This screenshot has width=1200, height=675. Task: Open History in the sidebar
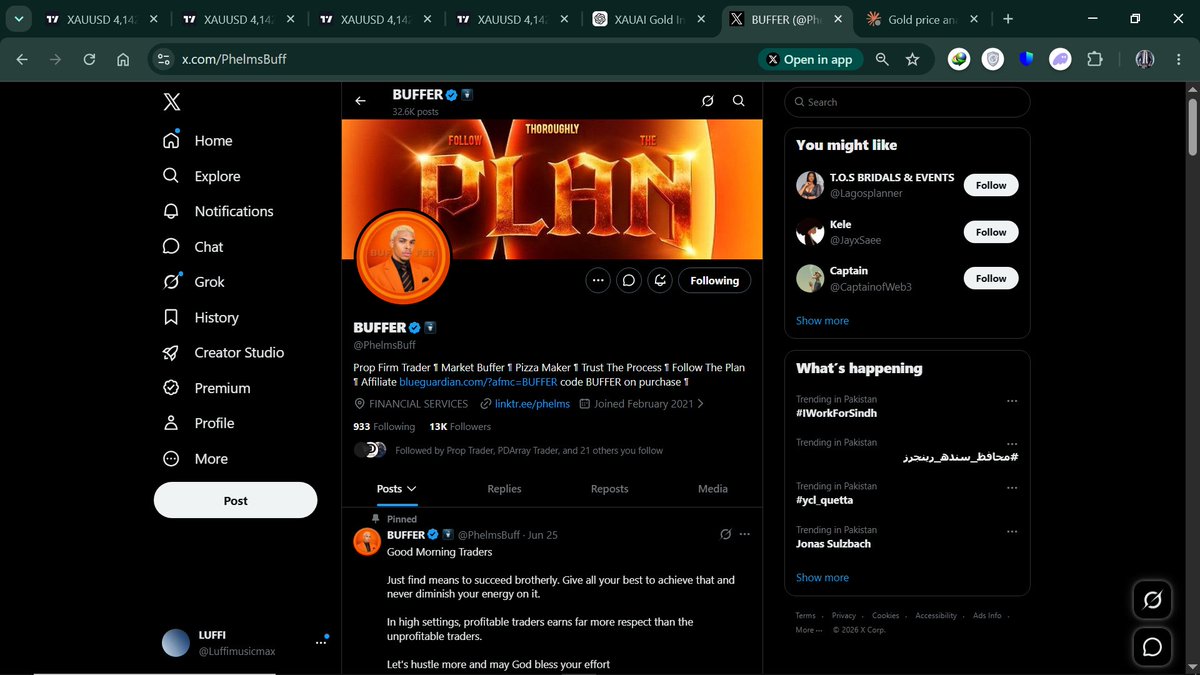[x=201, y=317]
